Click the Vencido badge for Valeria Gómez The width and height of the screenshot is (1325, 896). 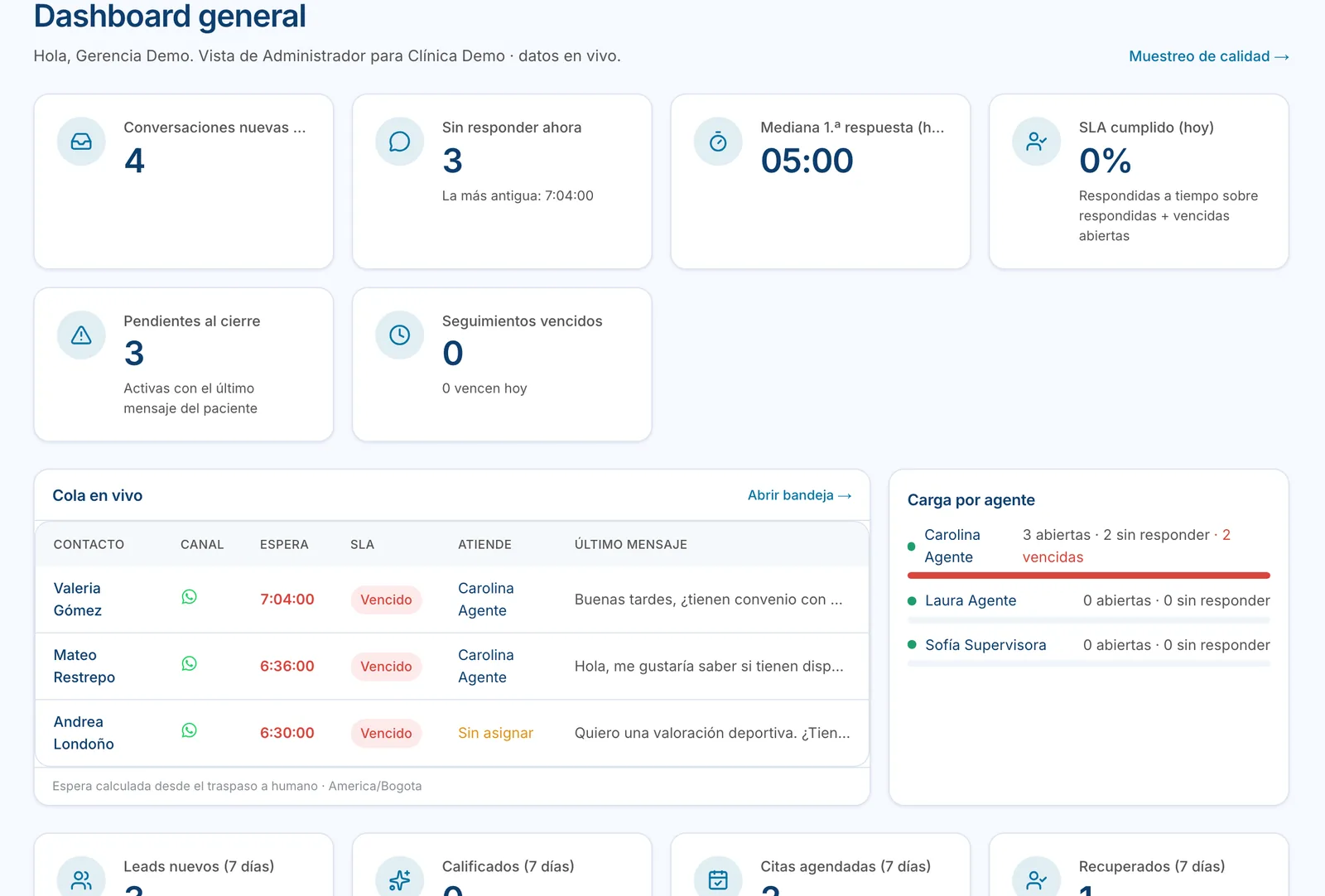[x=386, y=600]
